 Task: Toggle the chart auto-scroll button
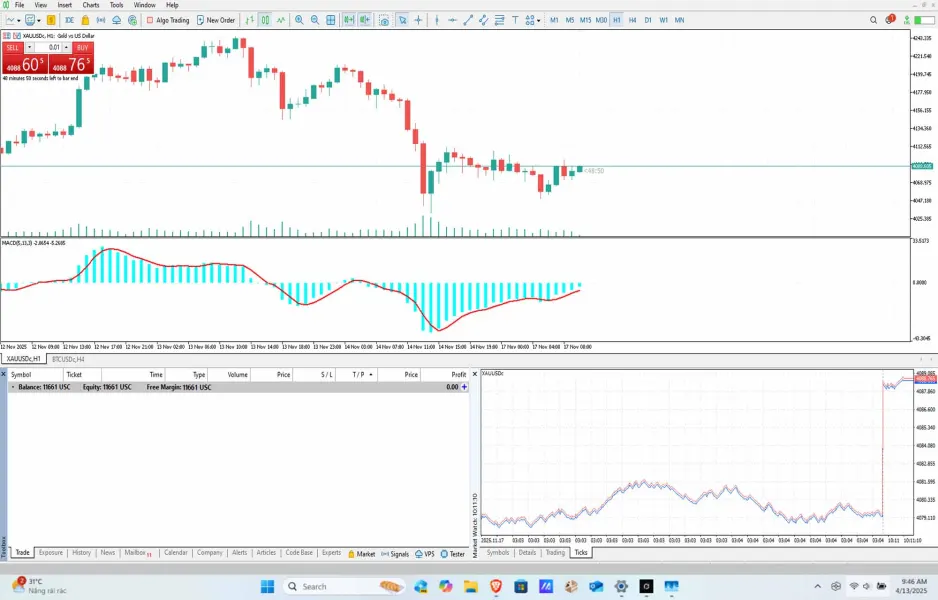[348, 20]
